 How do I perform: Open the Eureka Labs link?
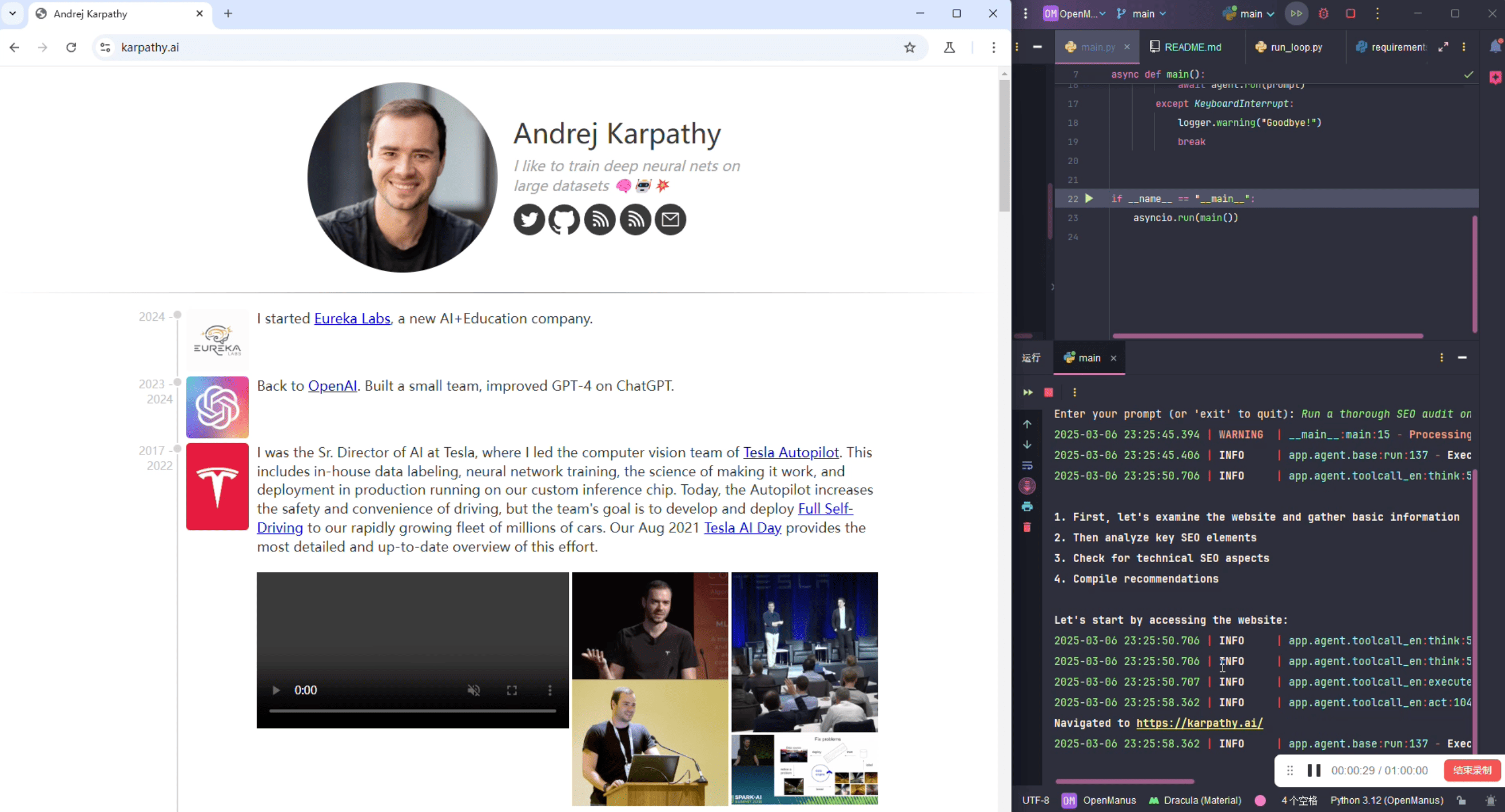click(x=352, y=319)
